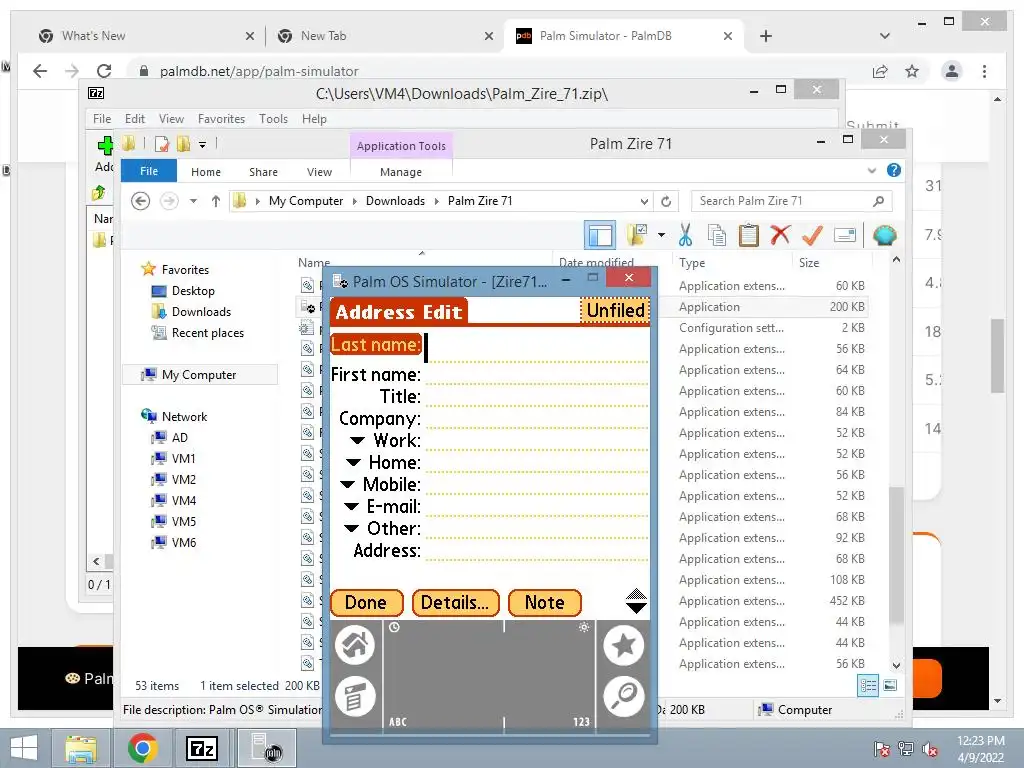Screen dimensions: 1024x768
Task: Open the Mobile phone label dropdown
Action: coord(348,485)
